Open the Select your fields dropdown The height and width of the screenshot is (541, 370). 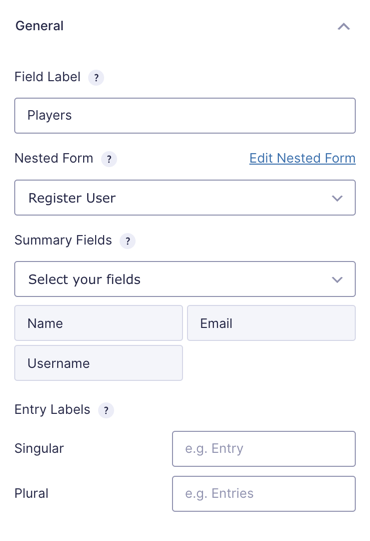[185, 279]
